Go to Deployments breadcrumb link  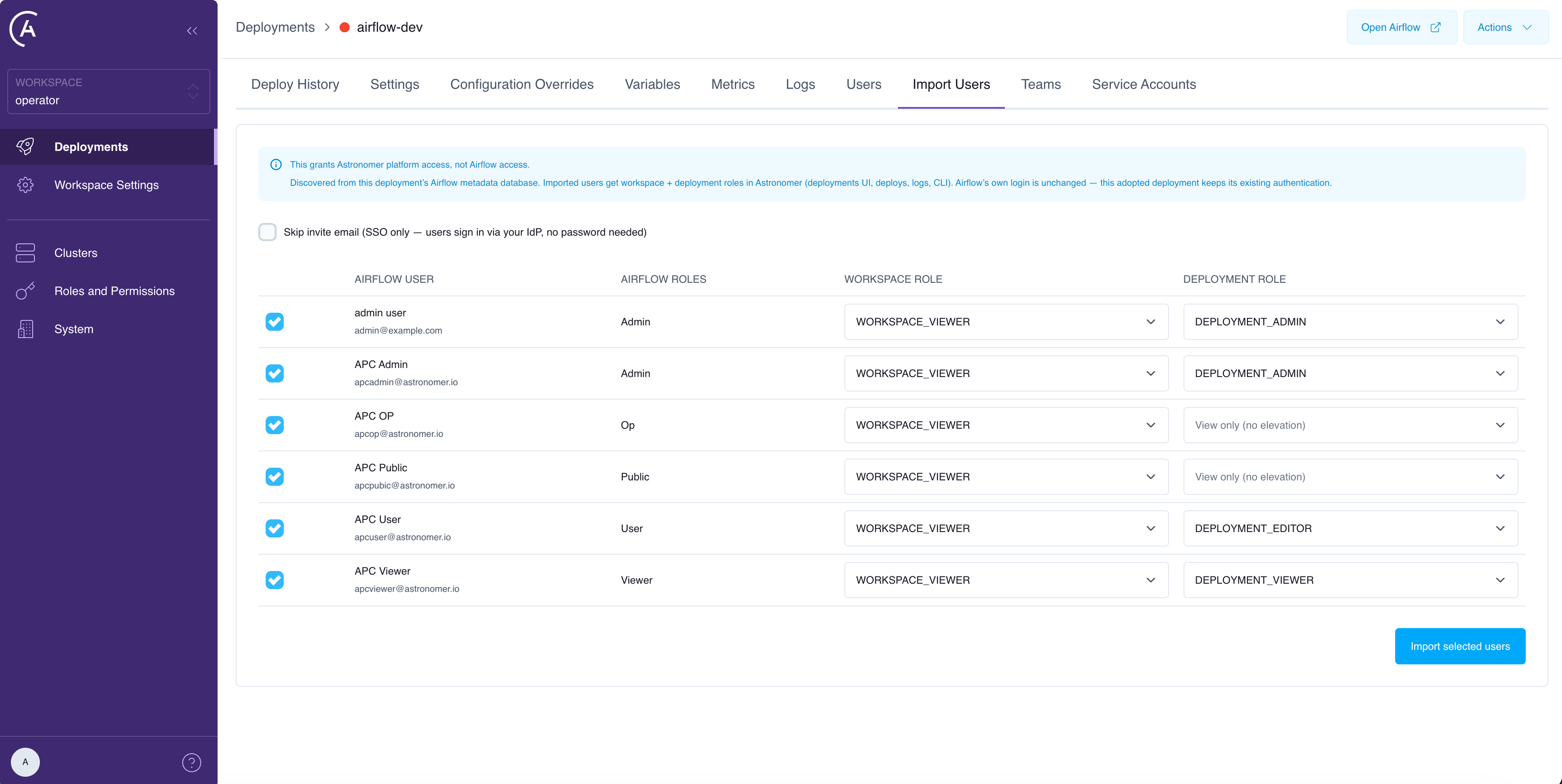[x=275, y=27]
